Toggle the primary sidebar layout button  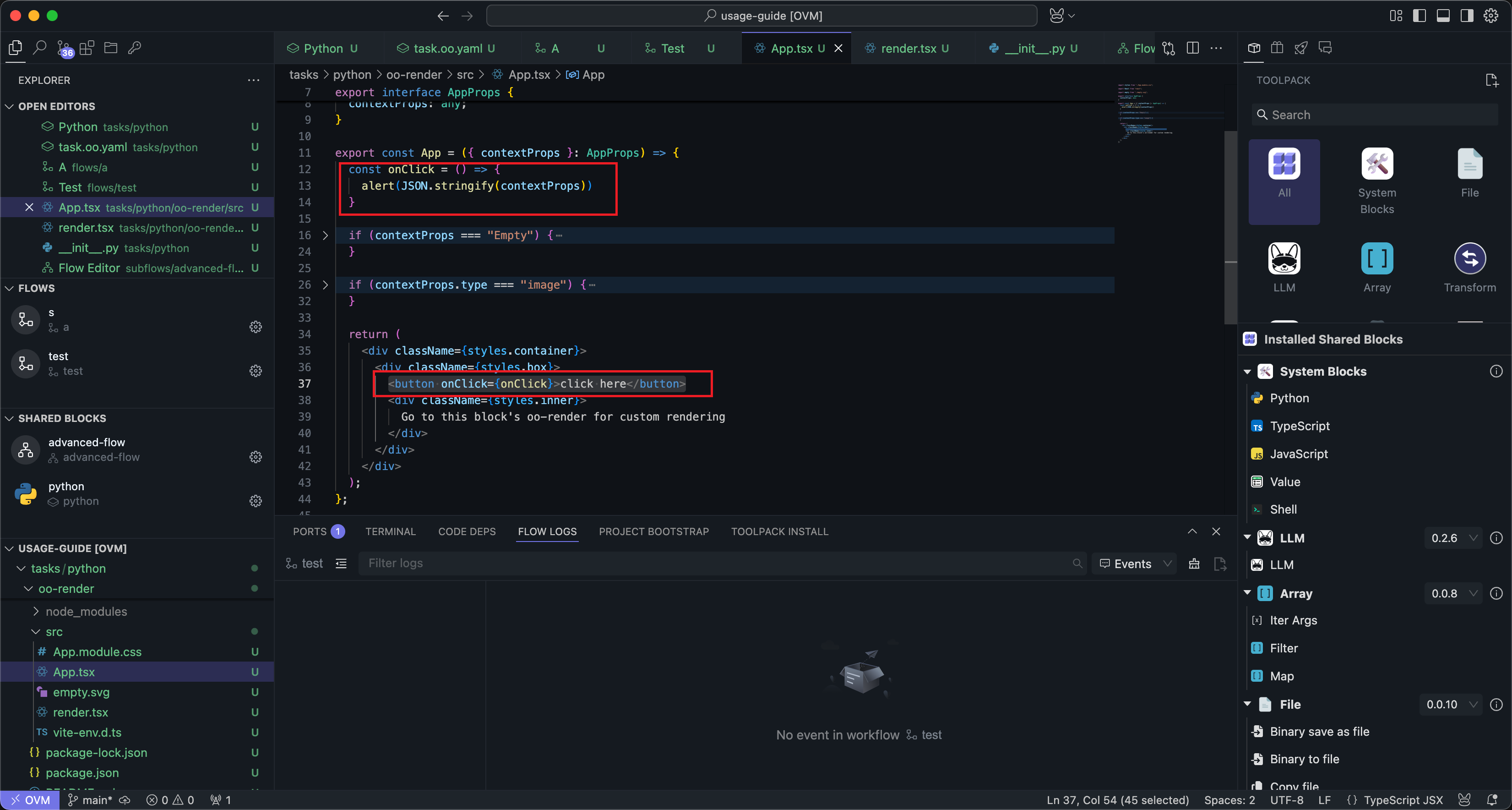click(x=1419, y=16)
